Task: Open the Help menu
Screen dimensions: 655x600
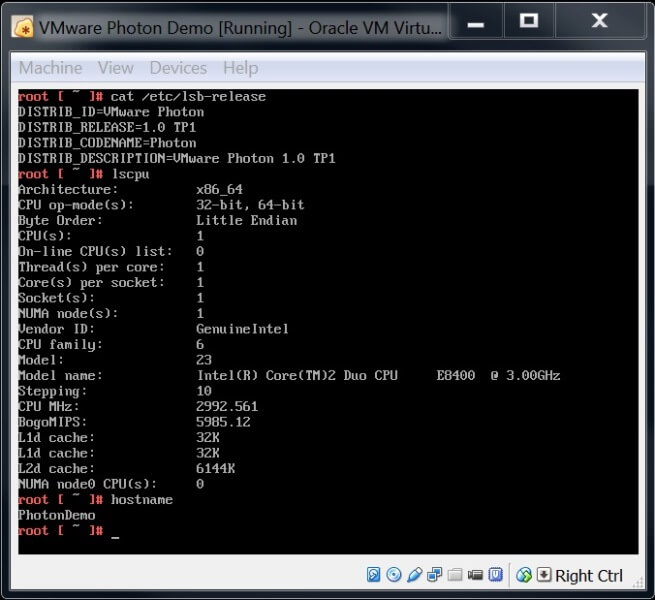Action: pos(240,68)
